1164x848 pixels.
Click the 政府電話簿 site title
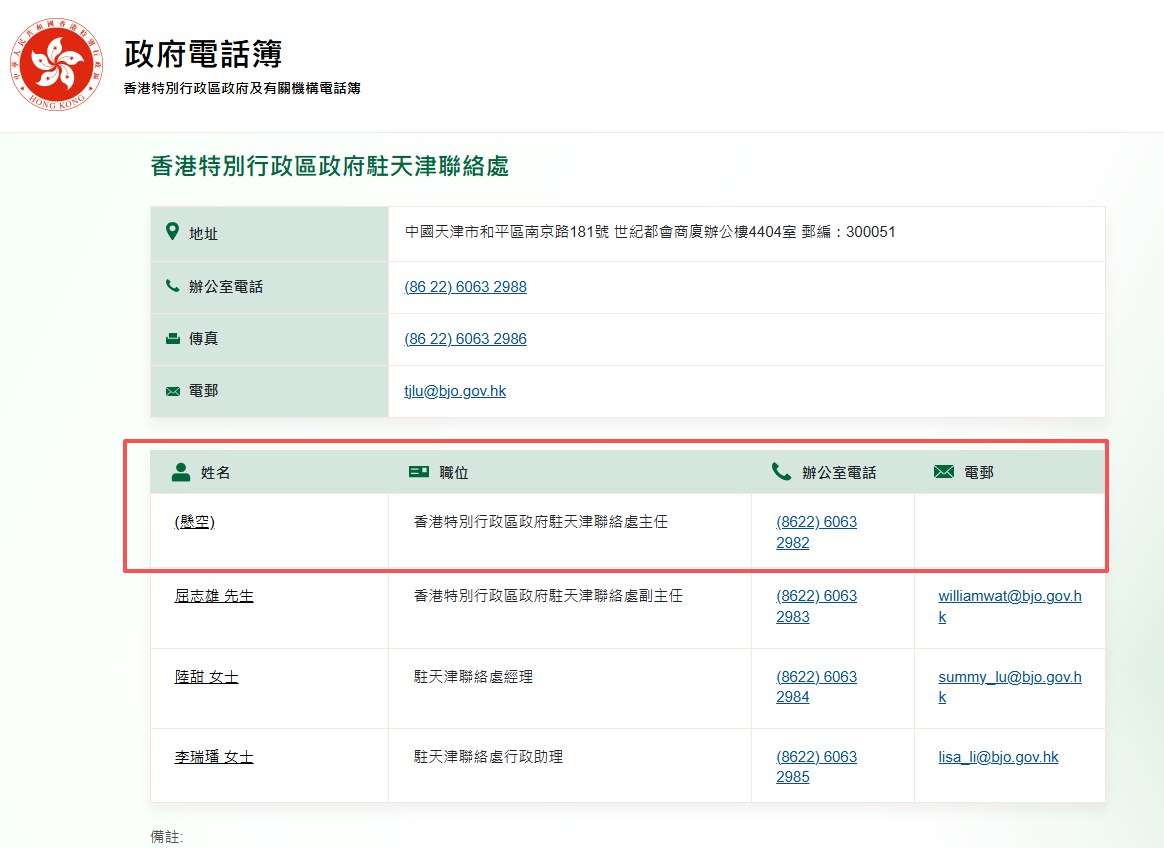tap(203, 53)
